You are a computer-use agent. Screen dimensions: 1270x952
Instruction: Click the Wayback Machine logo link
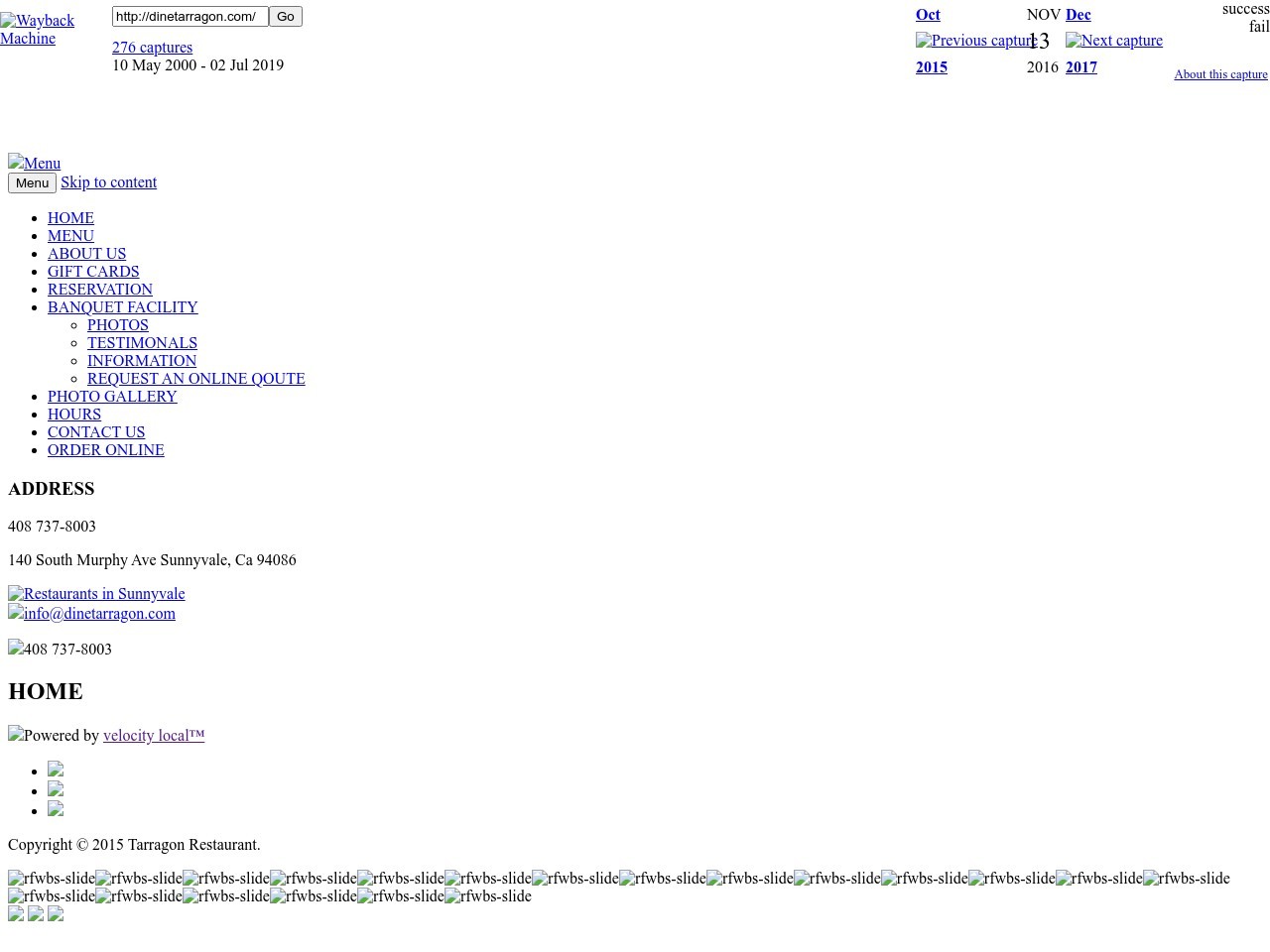click(37, 30)
